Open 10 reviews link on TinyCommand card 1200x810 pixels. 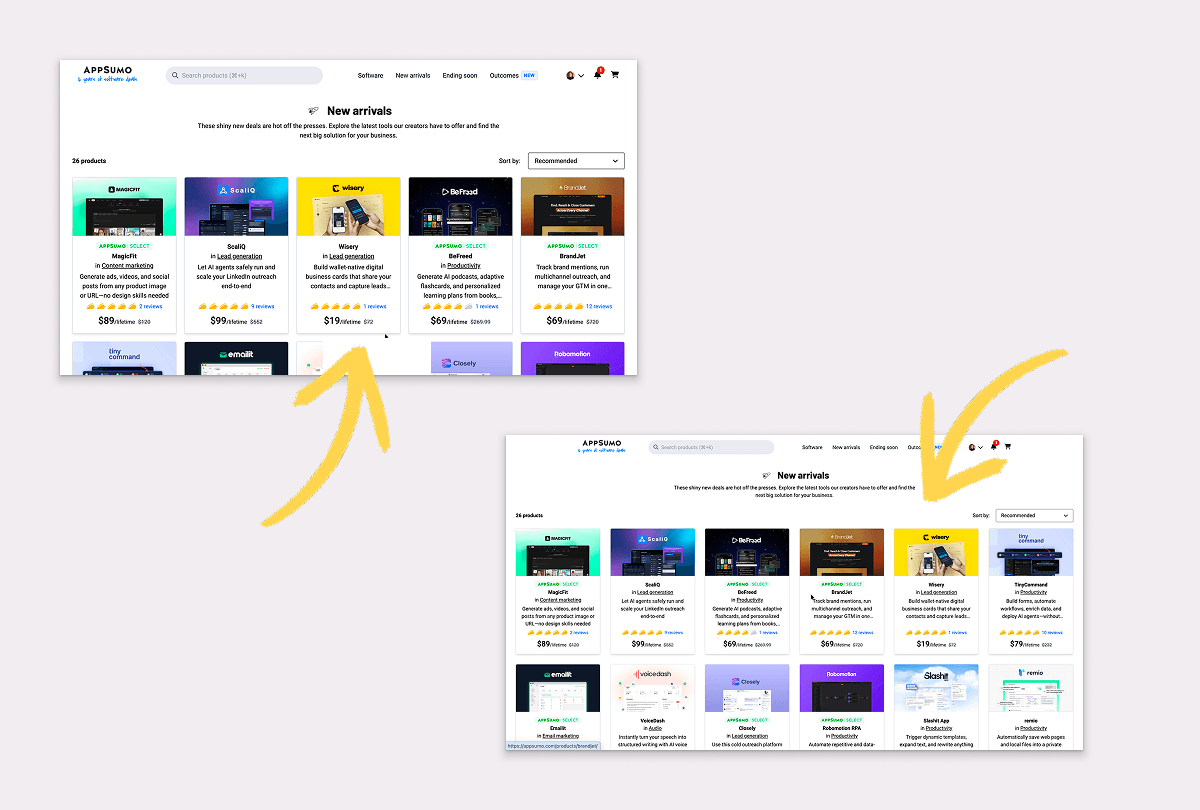1052,633
